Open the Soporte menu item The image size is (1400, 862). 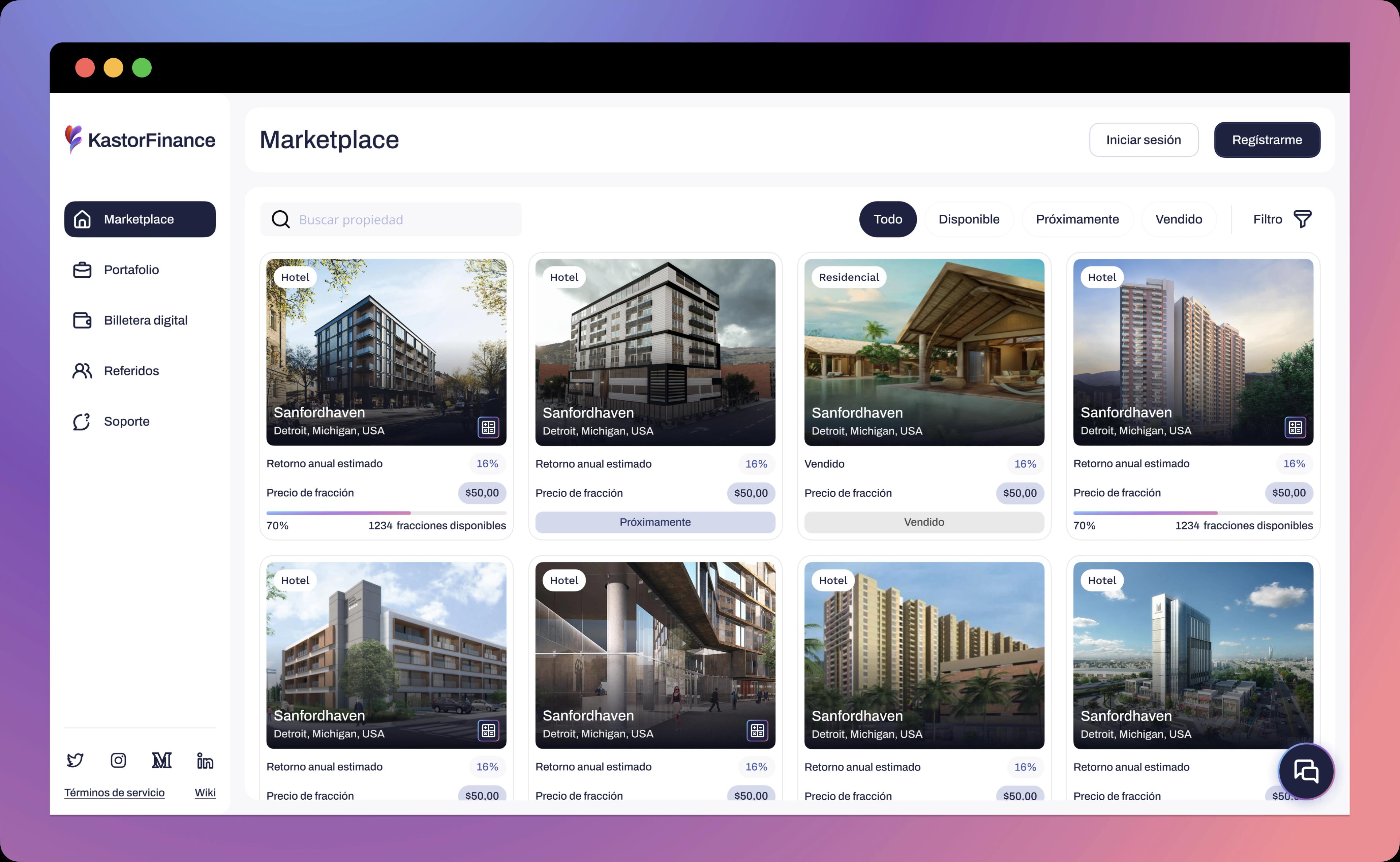pos(140,421)
